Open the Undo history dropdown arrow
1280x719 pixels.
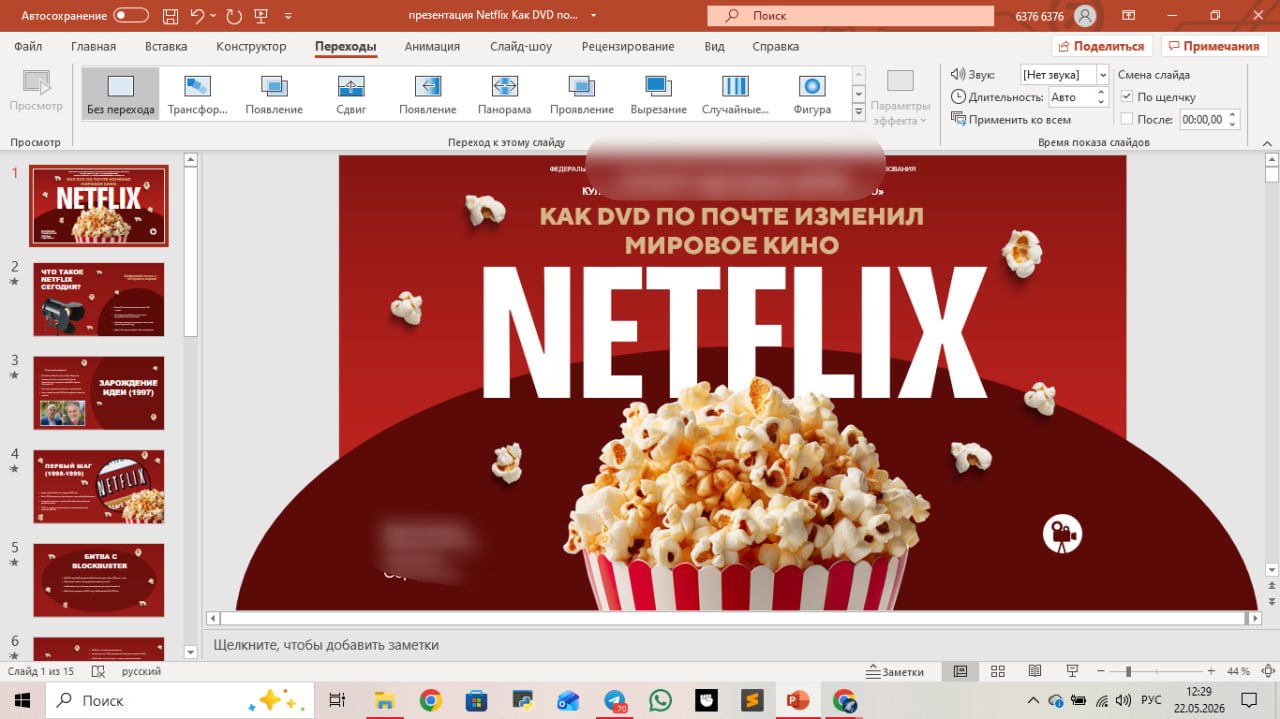coord(215,16)
